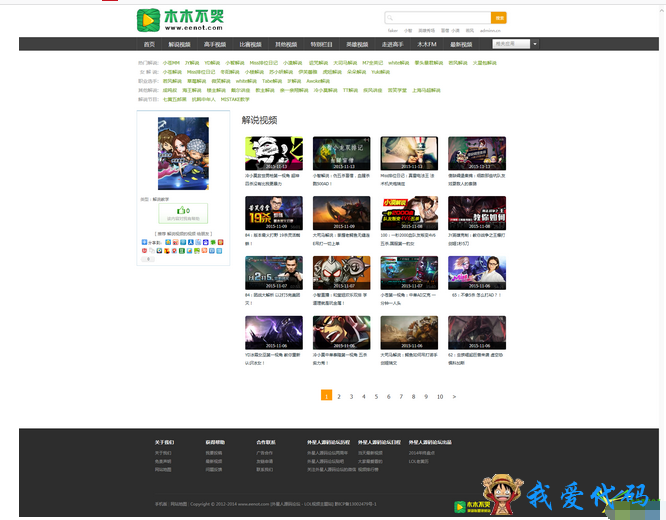Image resolution: width=666 pixels, height=520 pixels.
Task: Open 高手视频 navigation tab
Action: [x=215, y=44]
